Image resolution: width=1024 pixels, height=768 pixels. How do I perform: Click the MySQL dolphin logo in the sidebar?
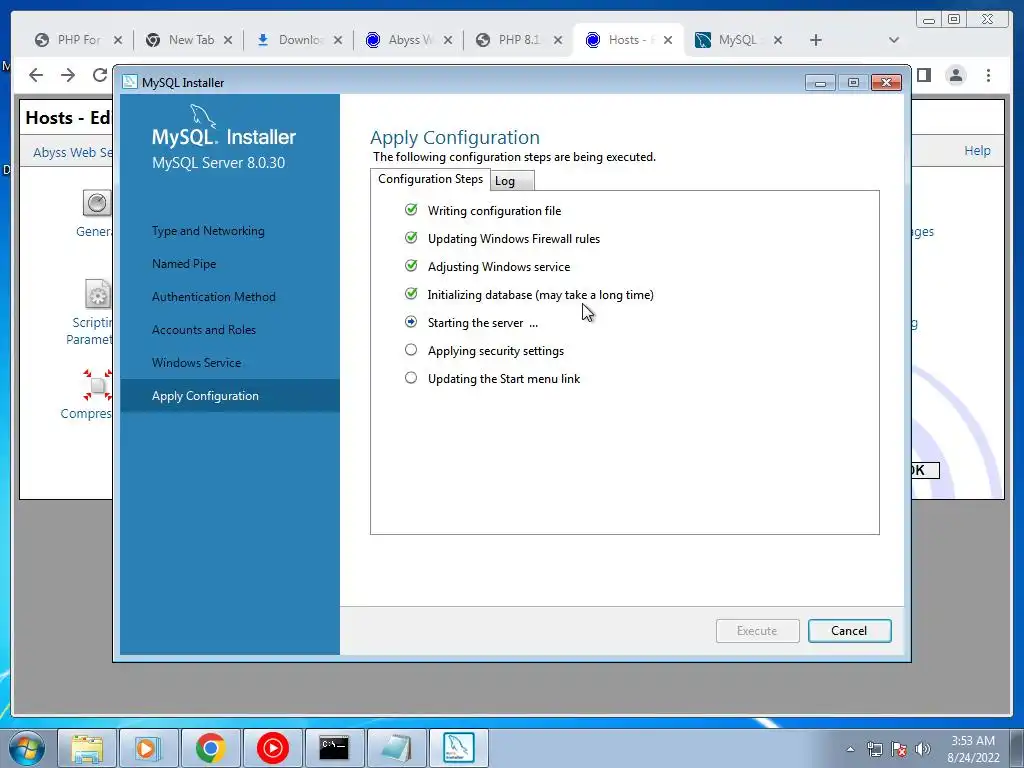point(203,116)
